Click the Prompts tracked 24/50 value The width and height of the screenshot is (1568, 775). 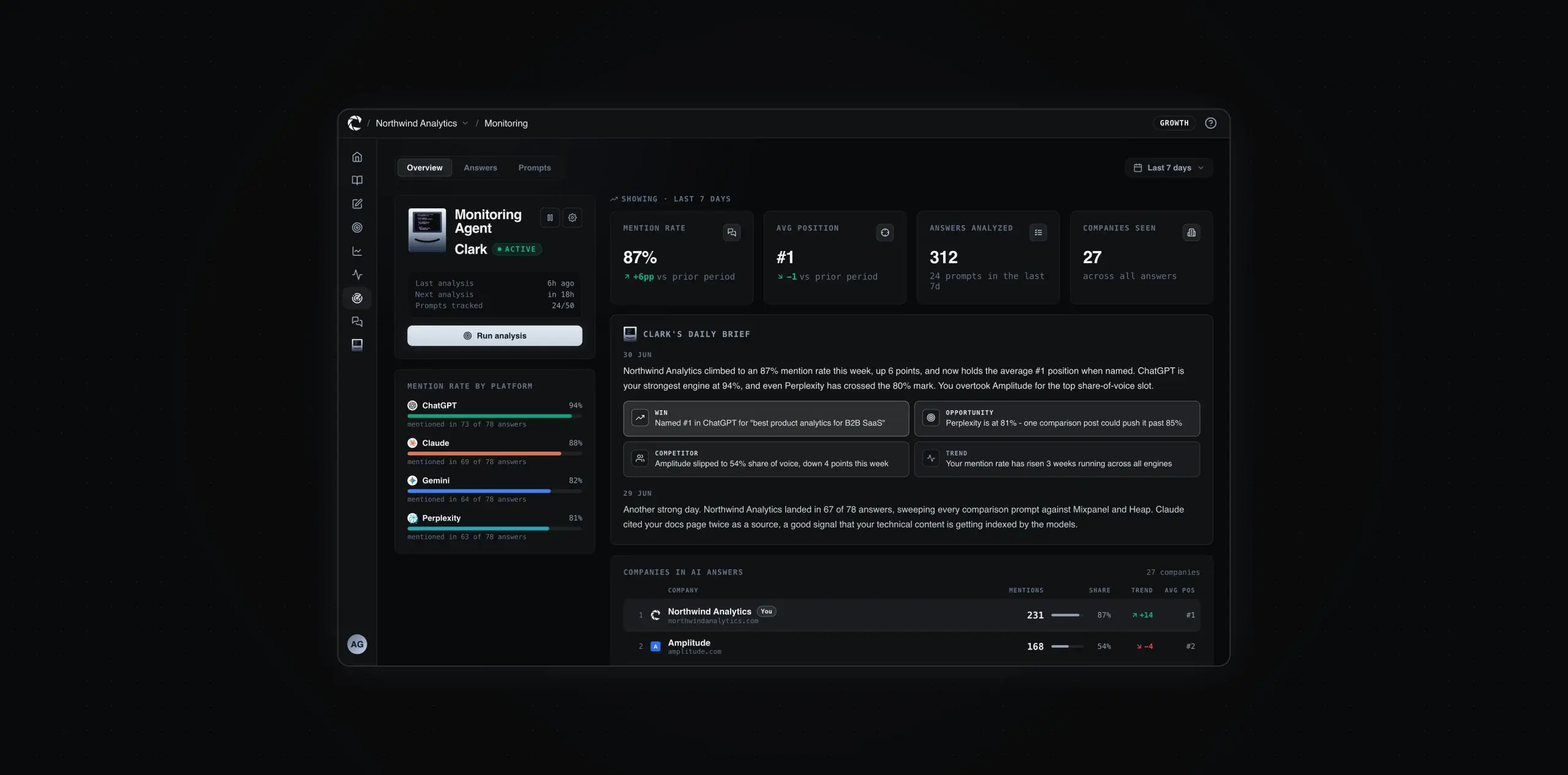[563, 305]
